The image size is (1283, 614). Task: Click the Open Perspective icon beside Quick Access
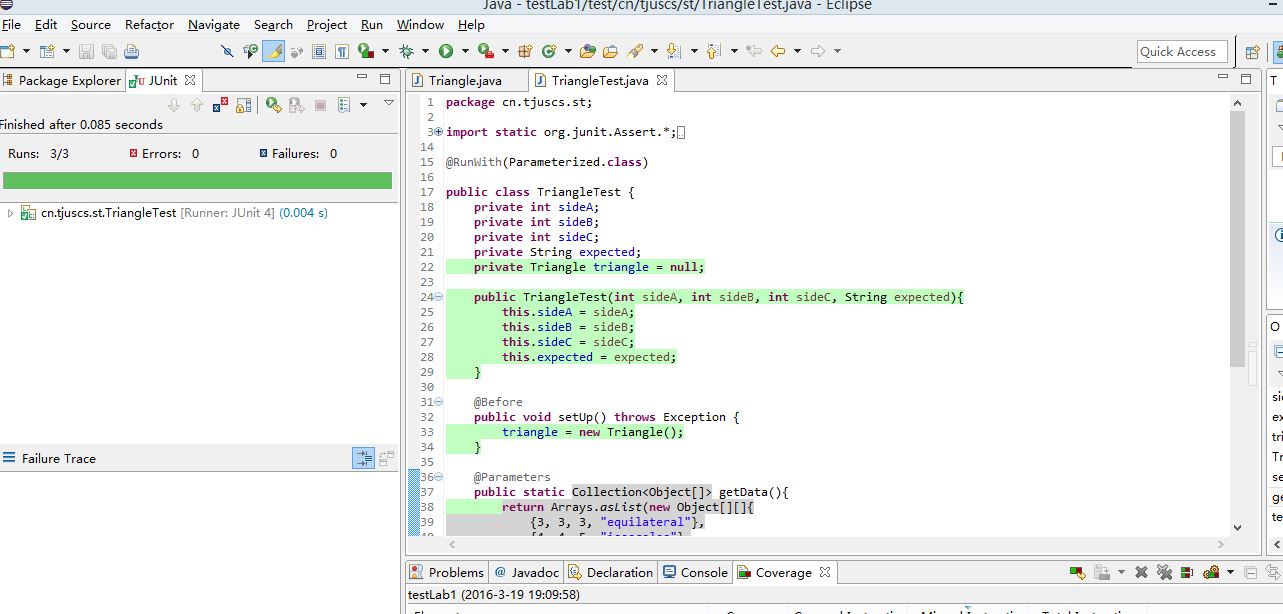point(1252,52)
